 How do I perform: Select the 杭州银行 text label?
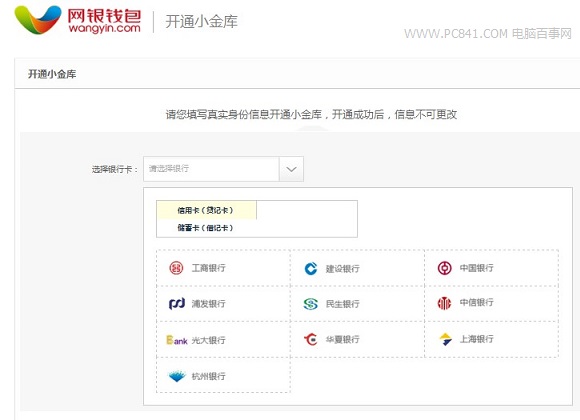(209, 376)
